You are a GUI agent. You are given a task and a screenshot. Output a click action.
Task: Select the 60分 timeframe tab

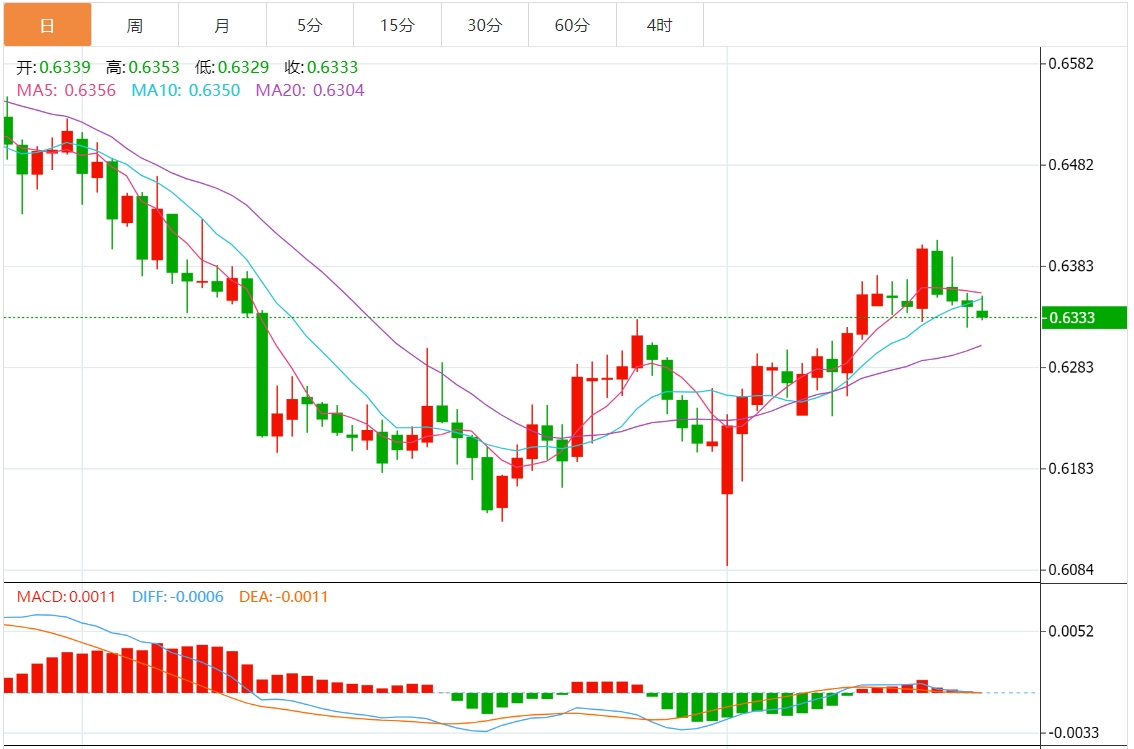coord(573,25)
